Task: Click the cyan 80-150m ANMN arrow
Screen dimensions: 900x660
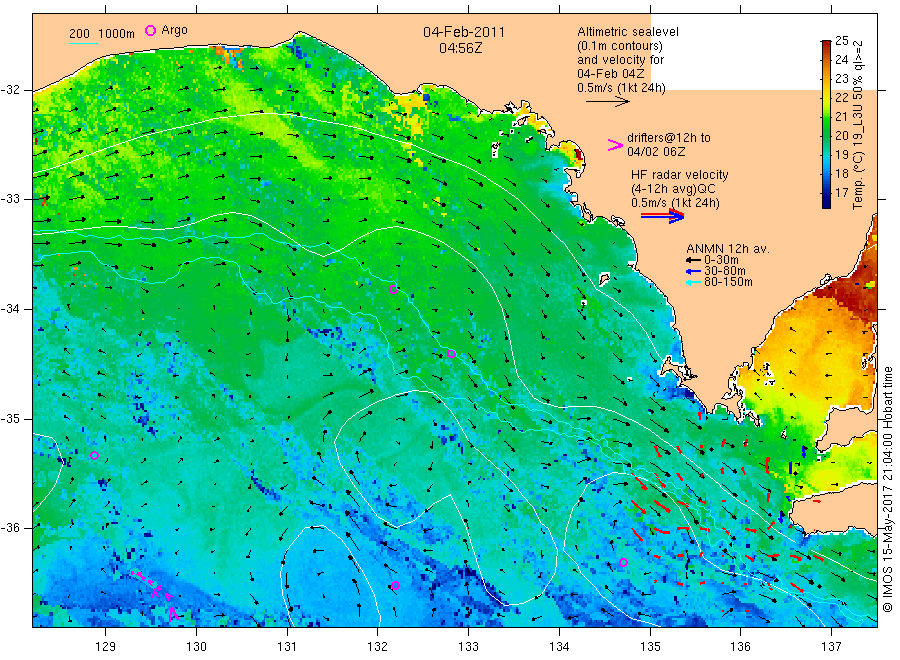Action: tap(693, 282)
